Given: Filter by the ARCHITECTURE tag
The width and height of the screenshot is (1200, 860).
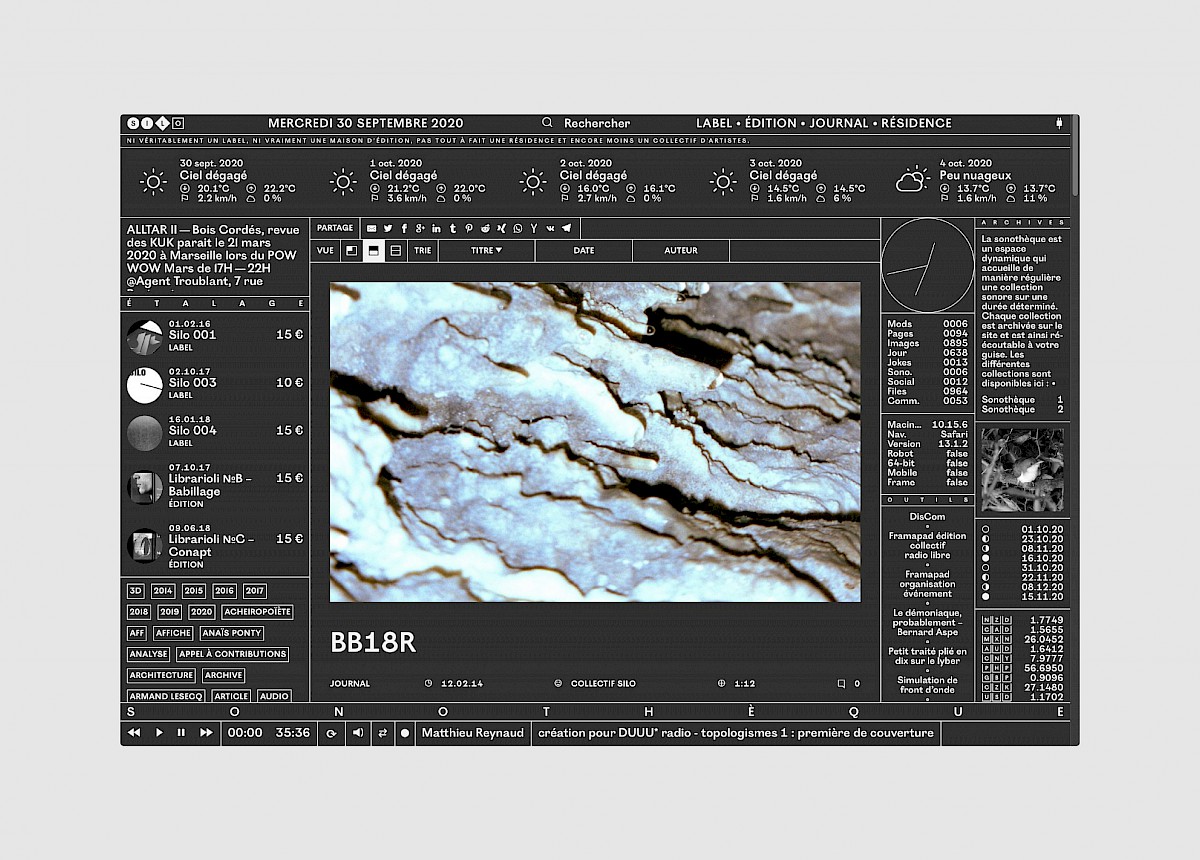Looking at the screenshot, I should pyautogui.click(x=161, y=676).
